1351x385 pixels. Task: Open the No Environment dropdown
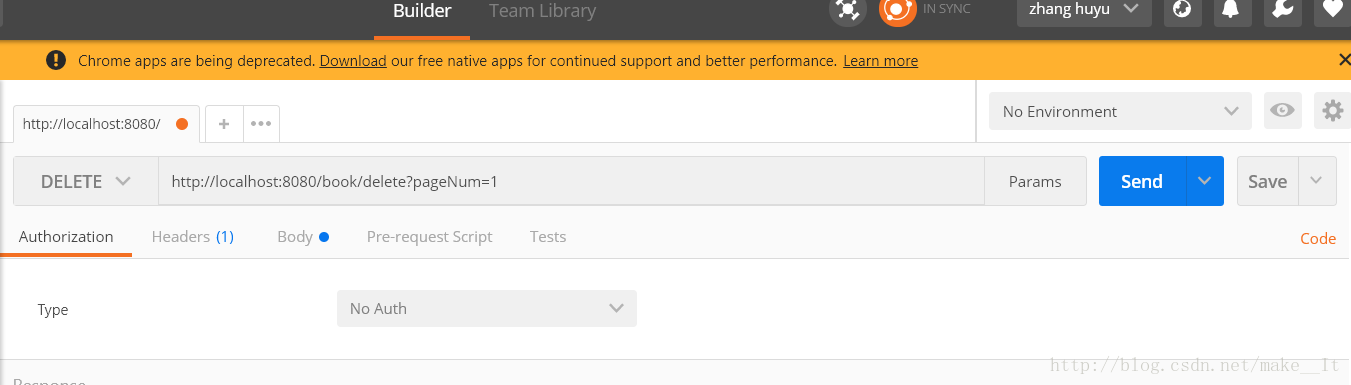(1120, 111)
